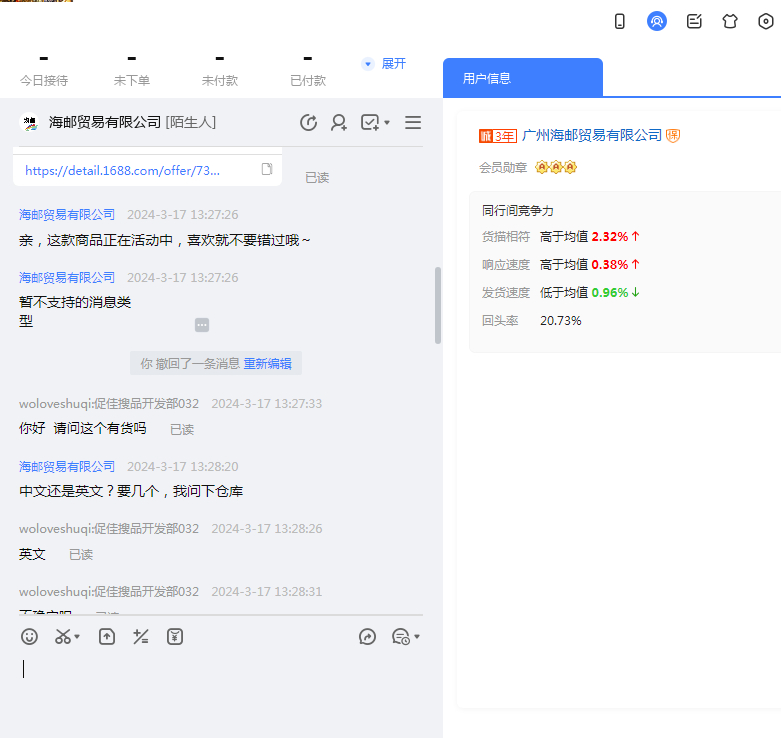Open settings hexagon icon at top right
The height and width of the screenshot is (738, 781).
[766, 21]
